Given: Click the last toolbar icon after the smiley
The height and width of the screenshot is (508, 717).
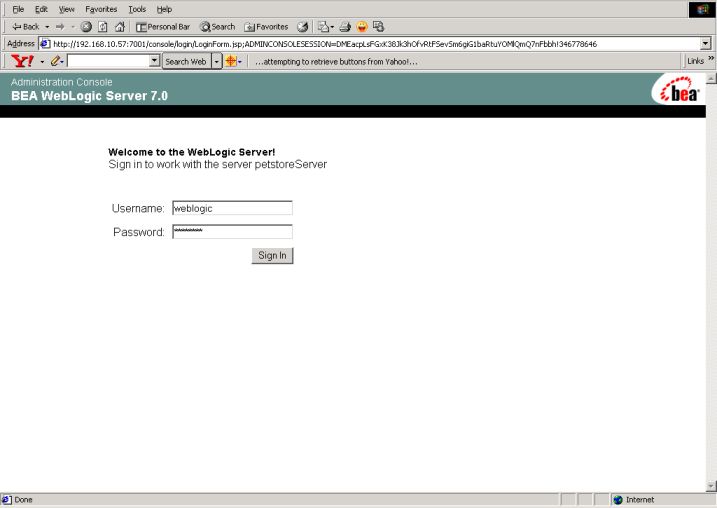Looking at the screenshot, I should 379,27.
